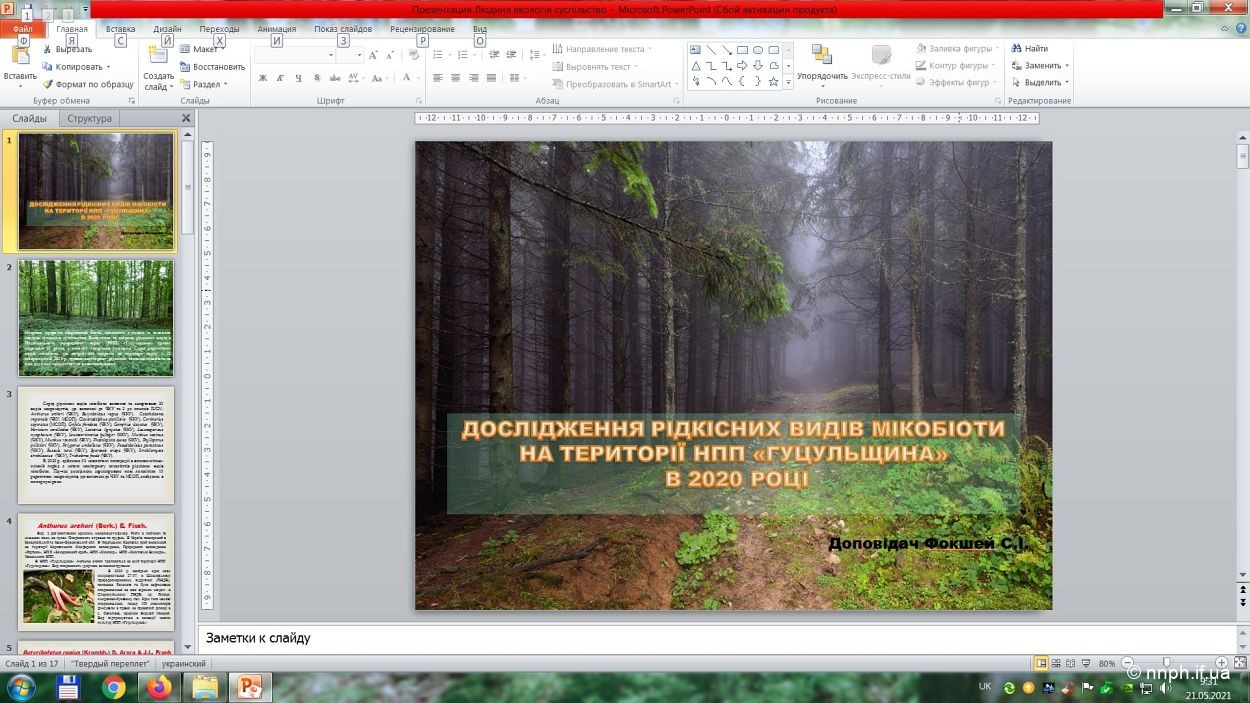Click the New Slide (Создать слайд) icon

158,56
